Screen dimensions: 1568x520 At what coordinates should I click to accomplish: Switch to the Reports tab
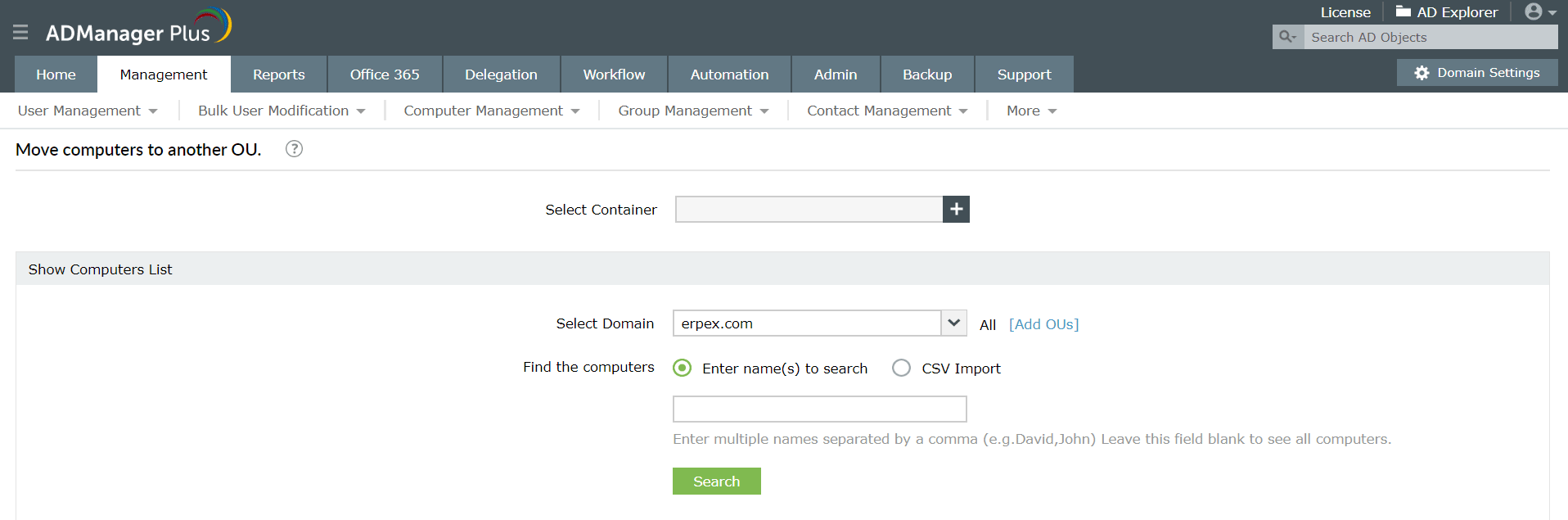click(278, 75)
